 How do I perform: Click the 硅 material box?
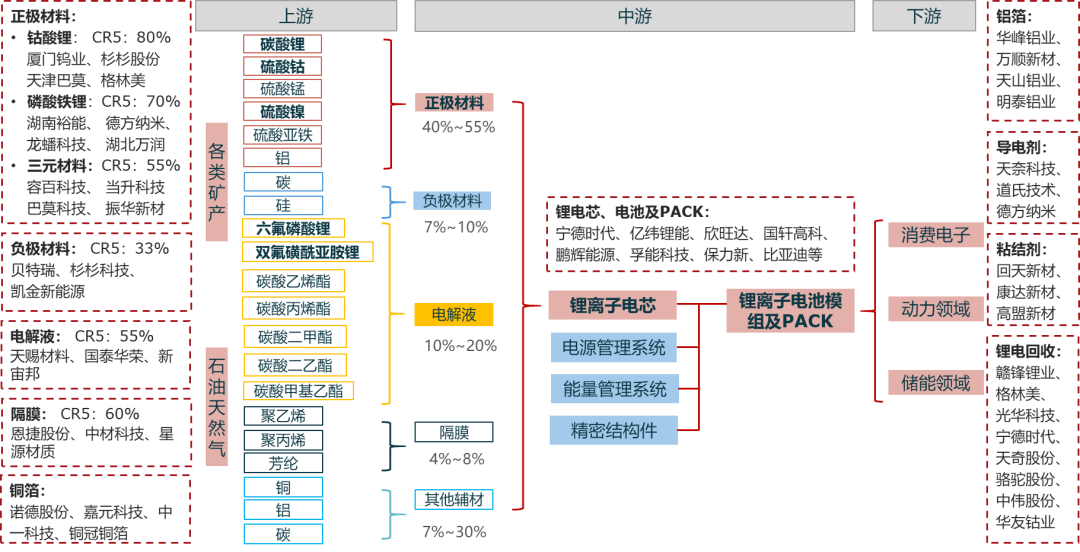pyautogui.click(x=282, y=205)
